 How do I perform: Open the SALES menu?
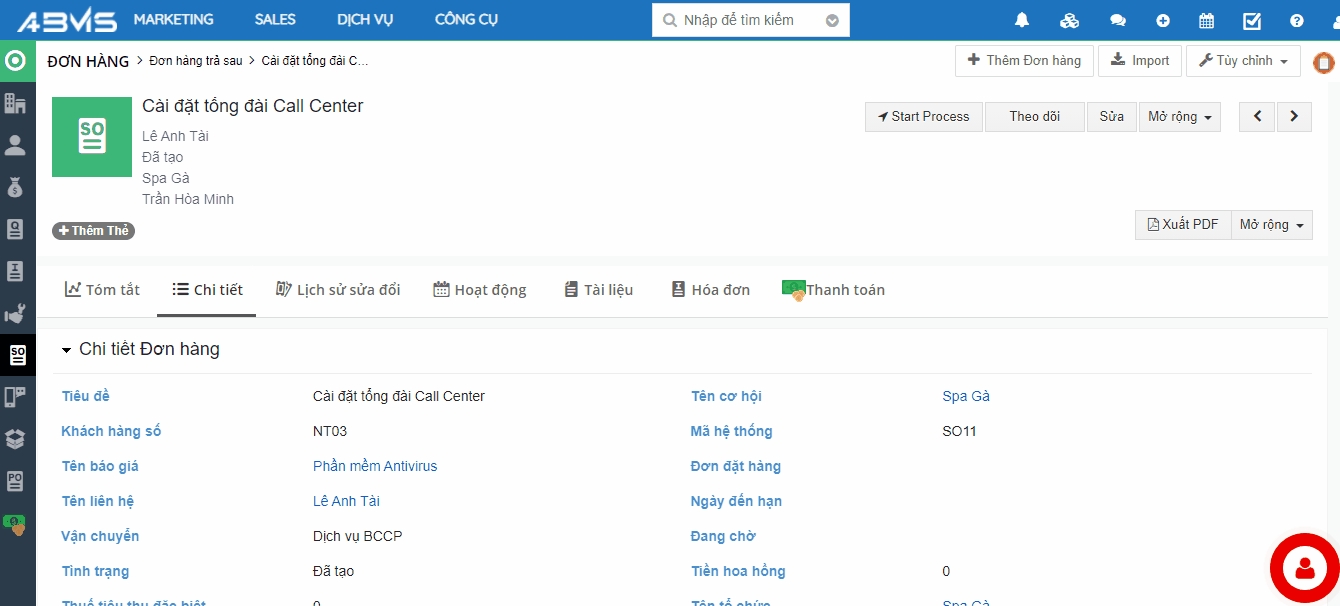275,20
